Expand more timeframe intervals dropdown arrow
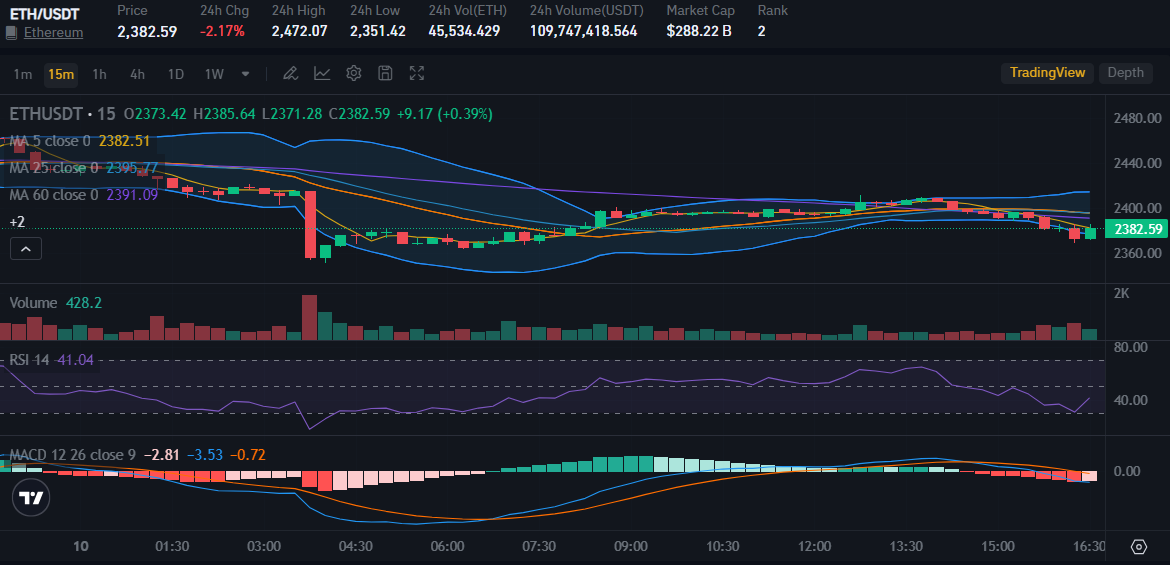Image resolution: width=1170 pixels, height=565 pixels. (245, 74)
